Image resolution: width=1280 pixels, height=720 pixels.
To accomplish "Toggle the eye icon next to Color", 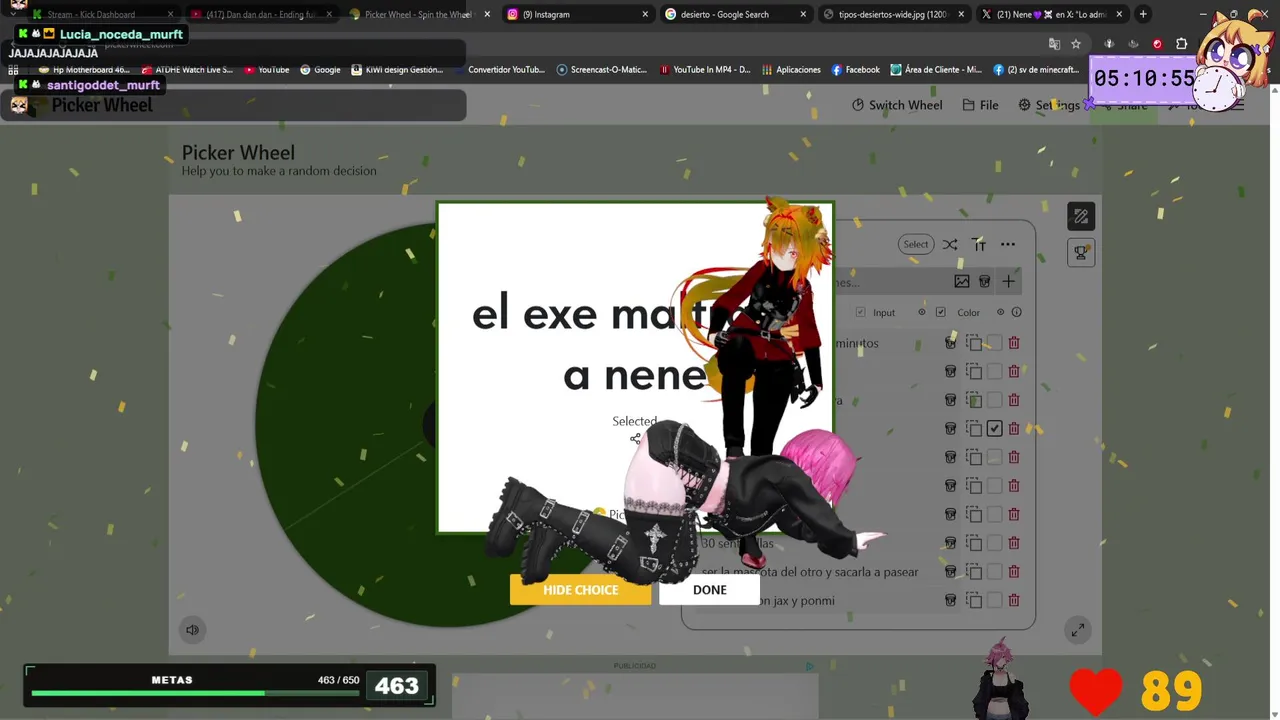I will pos(1000,312).
